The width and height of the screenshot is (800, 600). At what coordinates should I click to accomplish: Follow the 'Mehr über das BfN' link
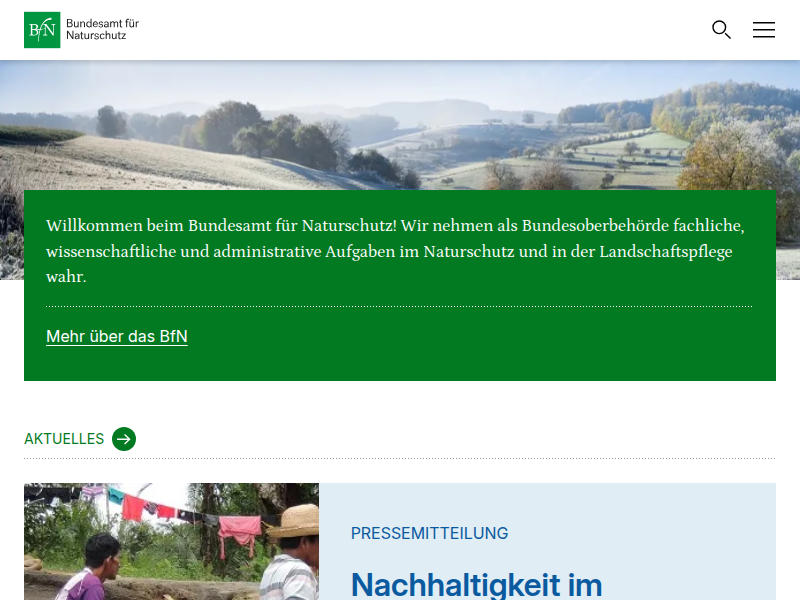[117, 337]
